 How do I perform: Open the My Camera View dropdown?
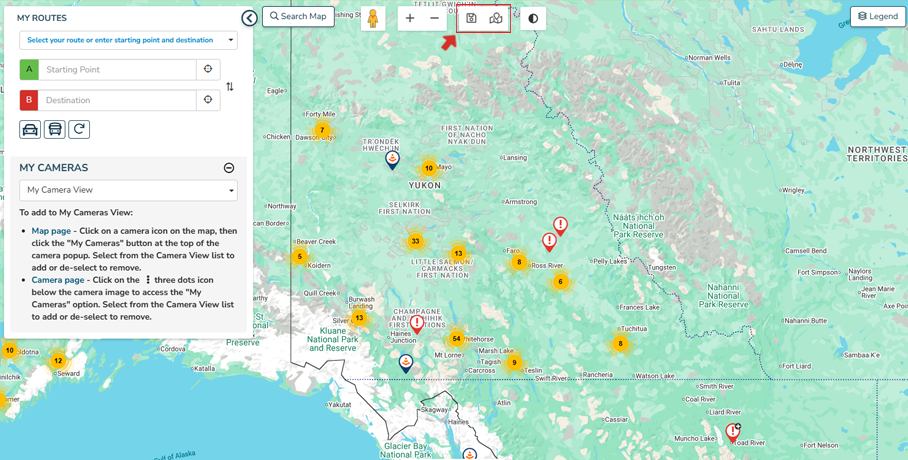tap(128, 190)
